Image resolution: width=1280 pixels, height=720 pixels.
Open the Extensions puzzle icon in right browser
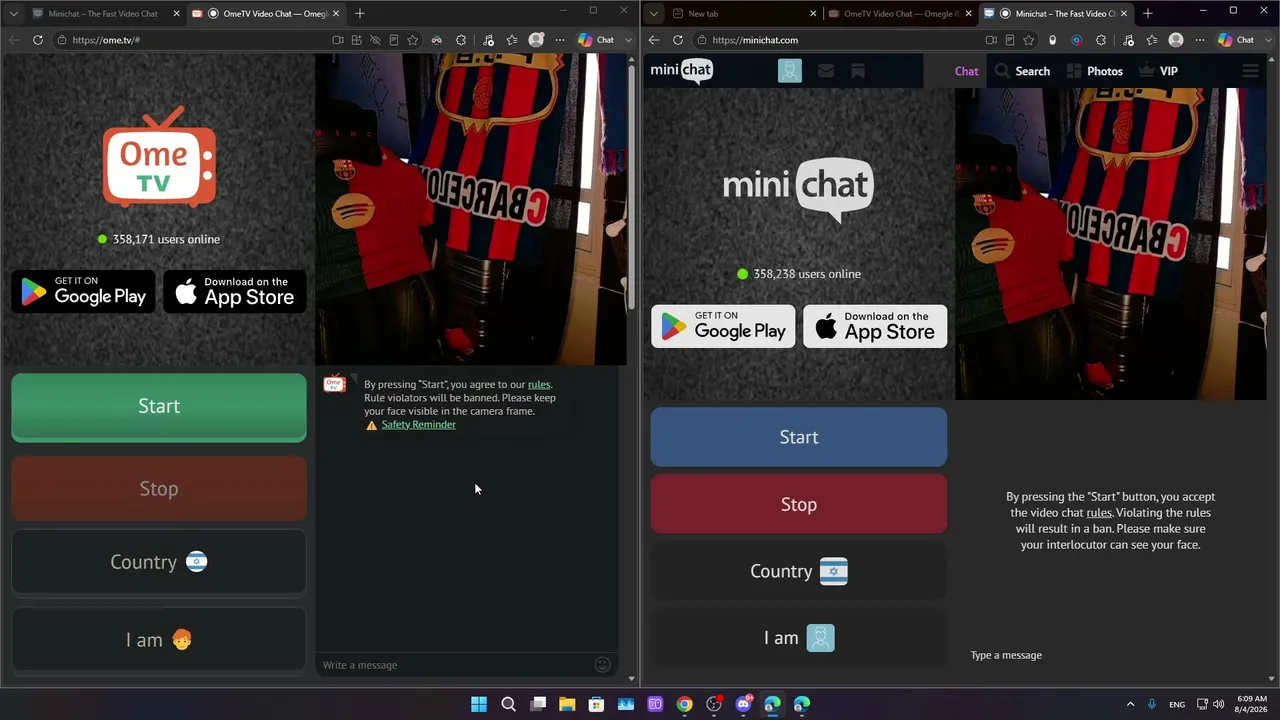click(x=1101, y=40)
